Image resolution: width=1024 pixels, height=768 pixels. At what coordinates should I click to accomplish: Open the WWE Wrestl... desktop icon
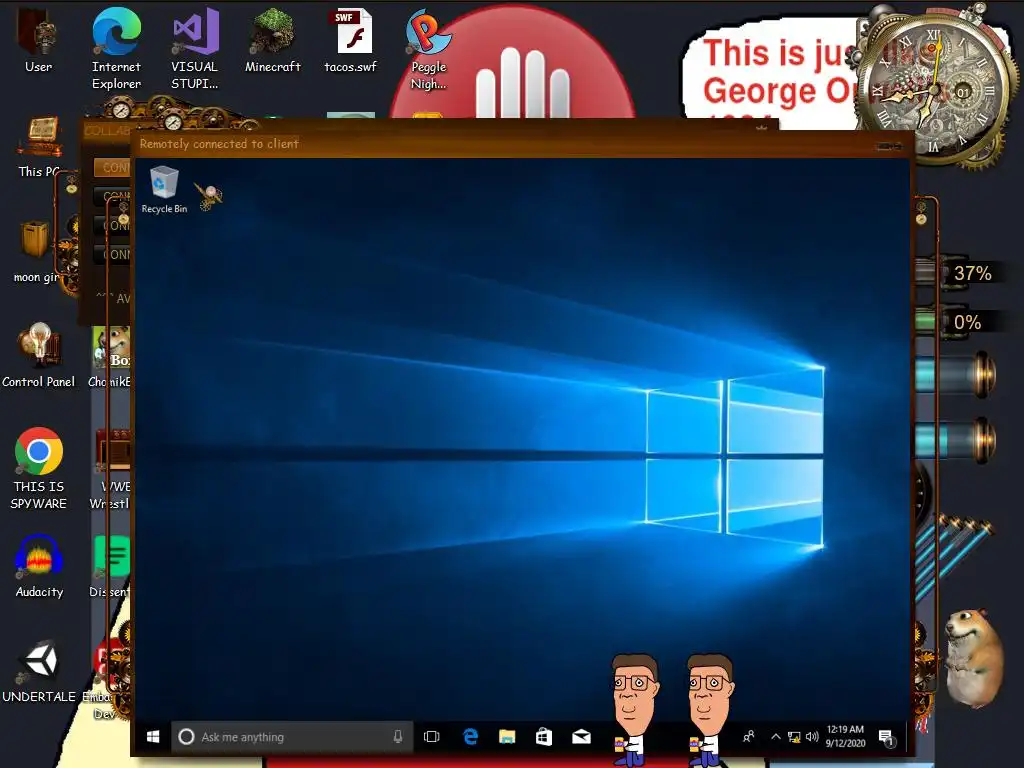(111, 468)
